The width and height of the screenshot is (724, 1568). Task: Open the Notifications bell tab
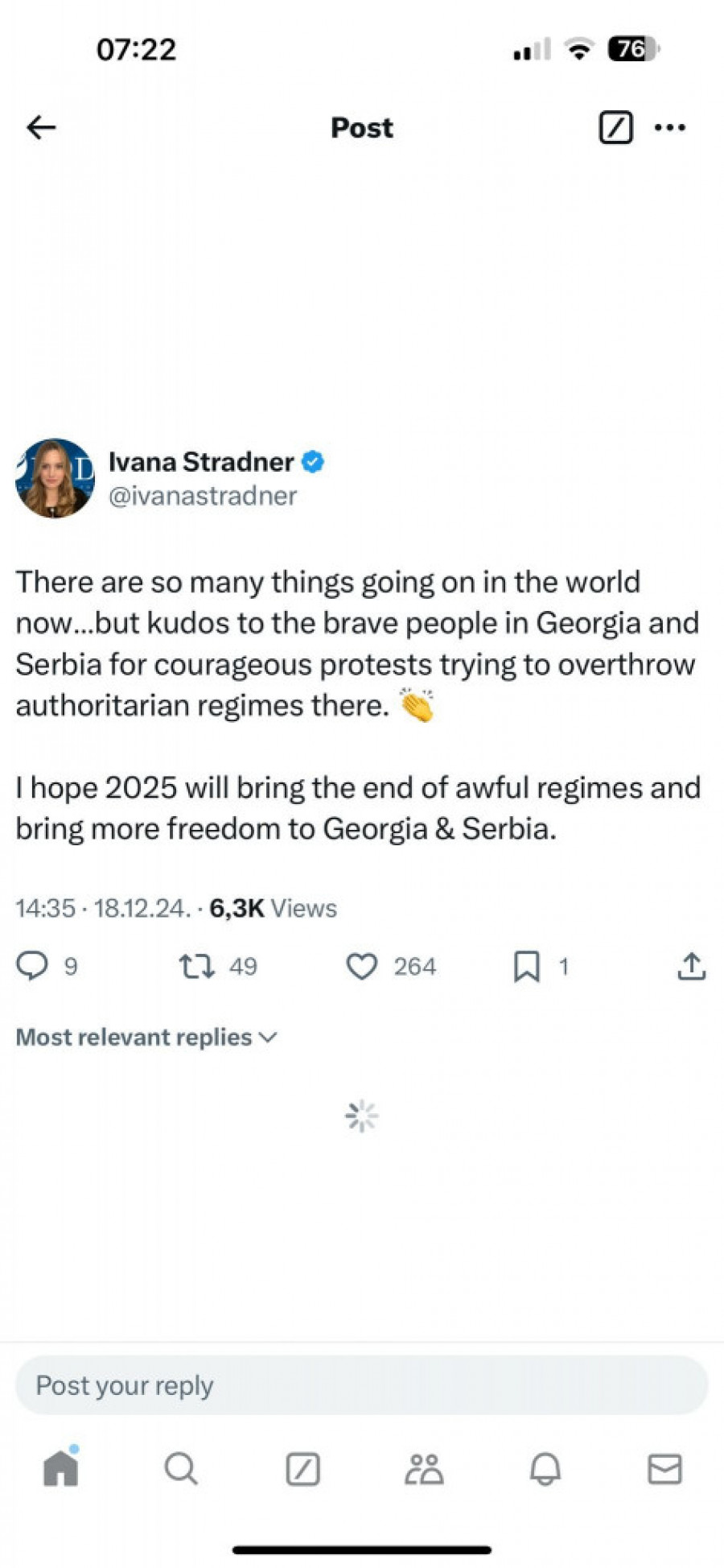coord(545,1469)
